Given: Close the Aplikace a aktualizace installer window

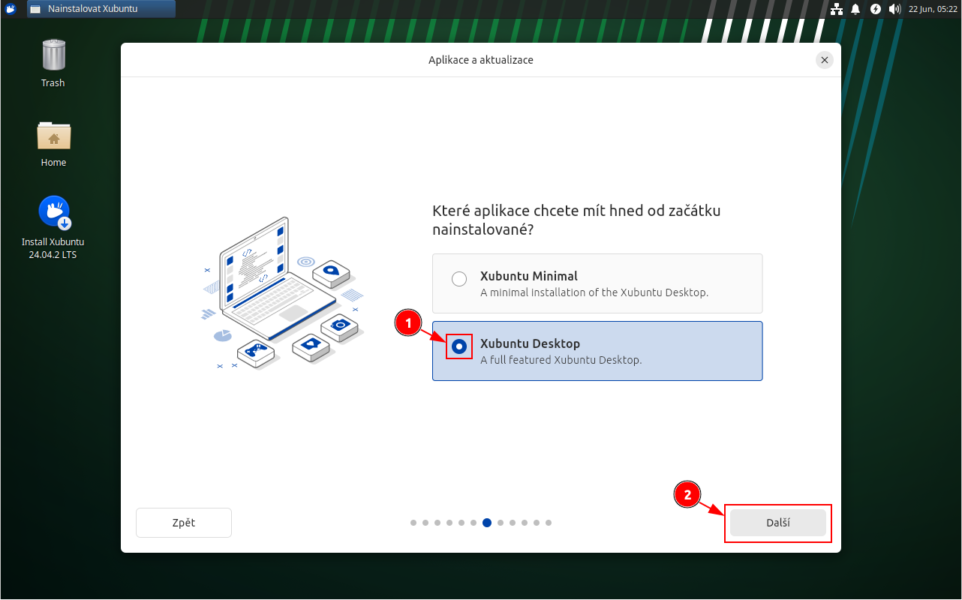Looking at the screenshot, I should click(x=824, y=60).
